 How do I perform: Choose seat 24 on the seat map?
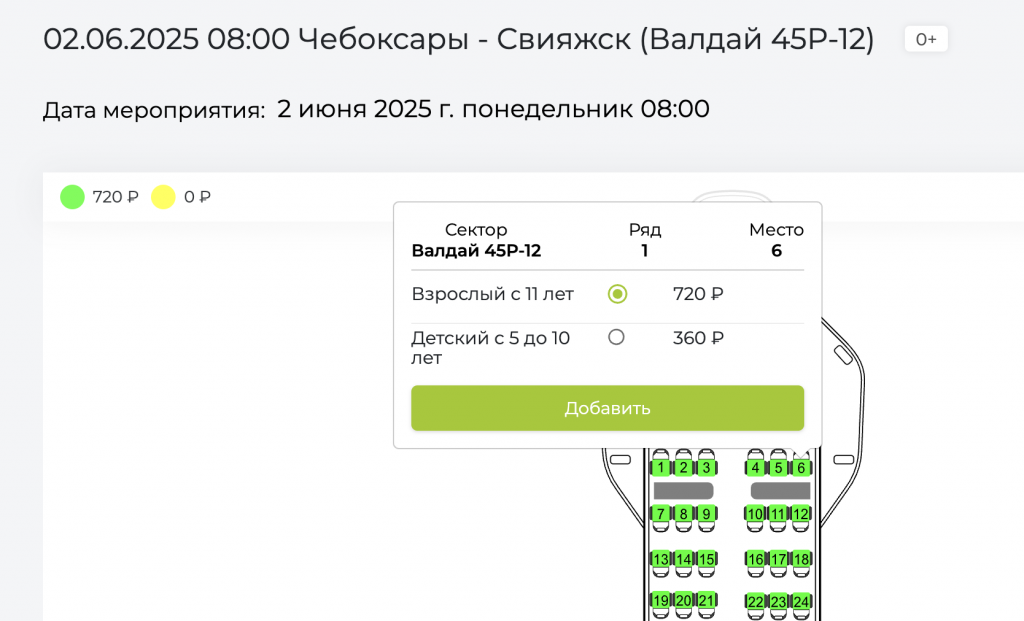point(801,602)
